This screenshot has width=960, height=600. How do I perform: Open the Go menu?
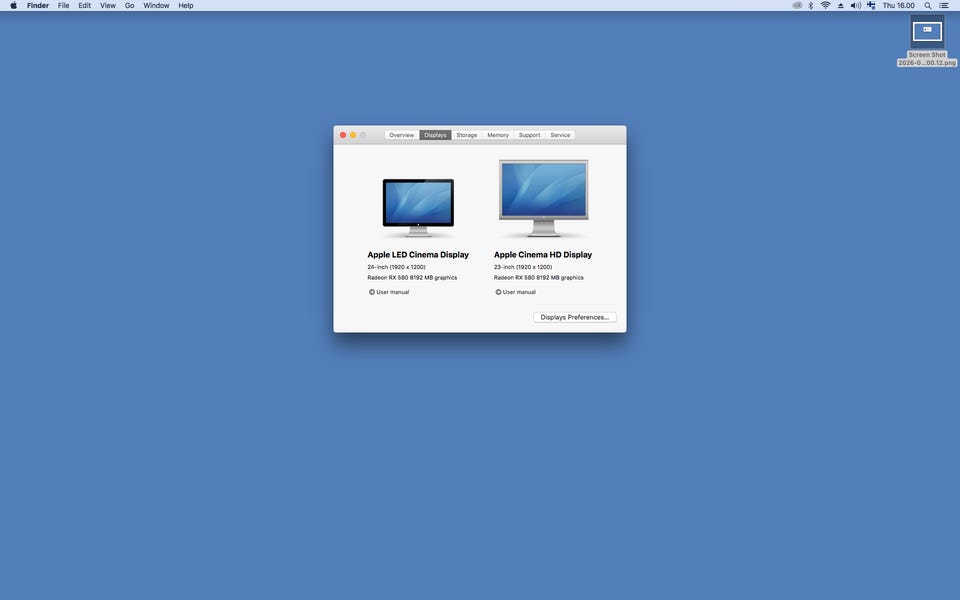[130, 6]
